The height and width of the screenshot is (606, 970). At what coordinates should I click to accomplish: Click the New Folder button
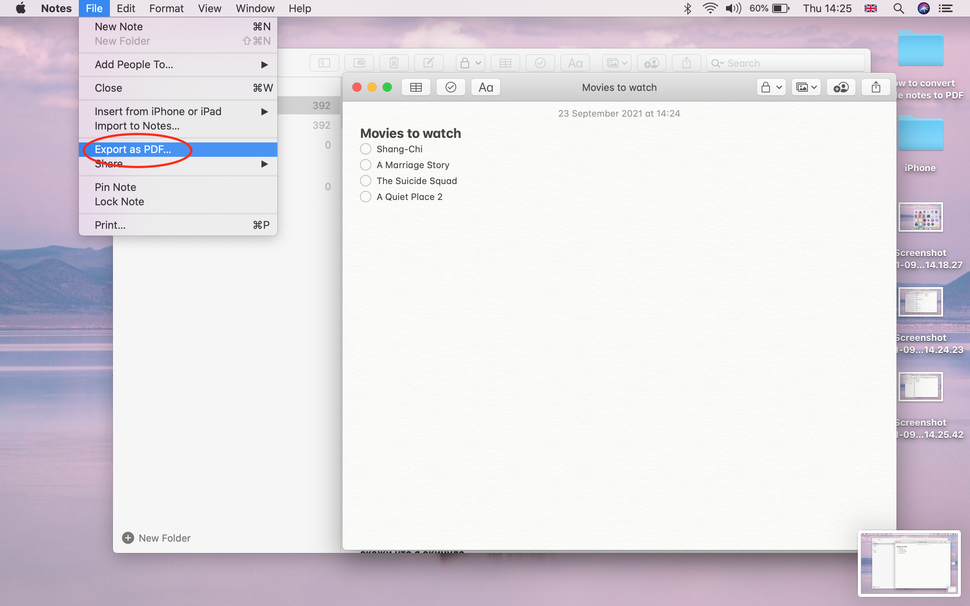click(156, 538)
